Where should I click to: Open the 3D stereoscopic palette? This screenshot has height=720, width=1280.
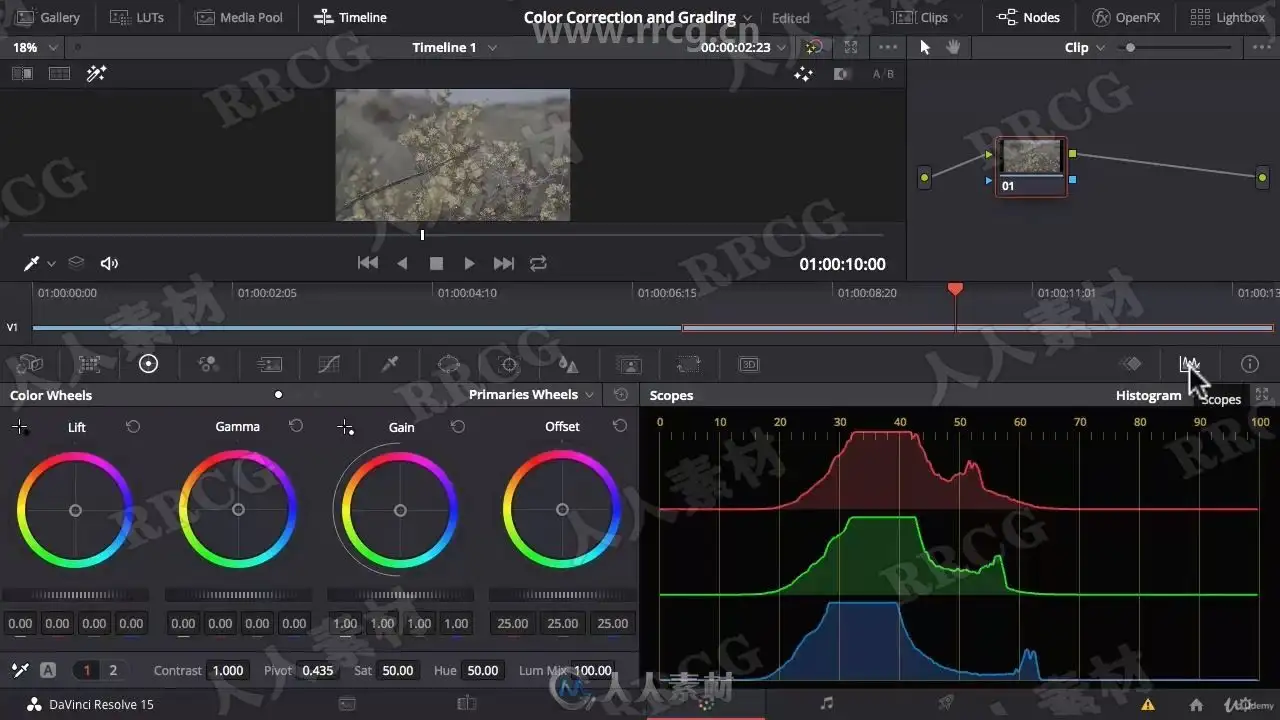[x=749, y=364]
